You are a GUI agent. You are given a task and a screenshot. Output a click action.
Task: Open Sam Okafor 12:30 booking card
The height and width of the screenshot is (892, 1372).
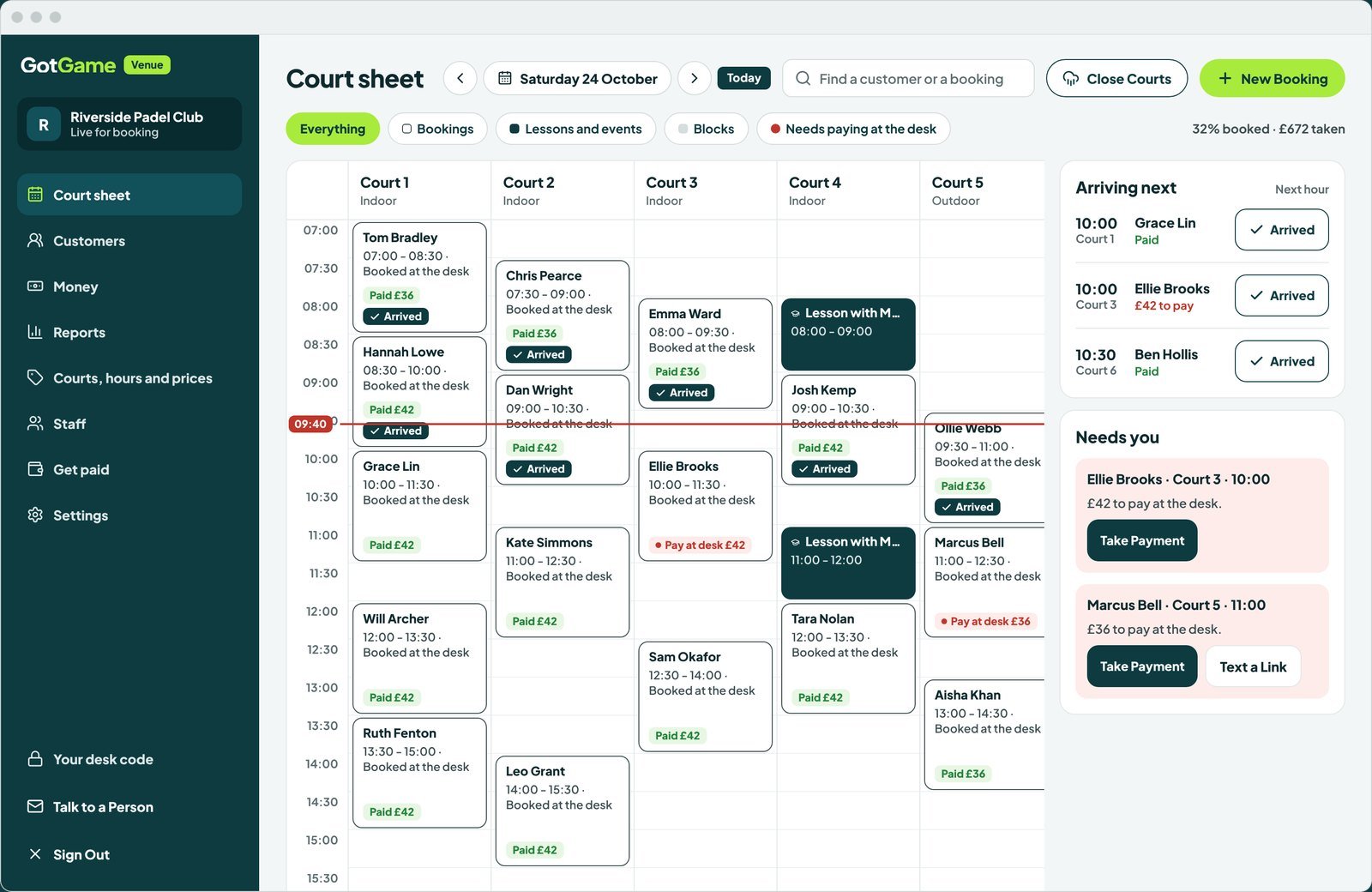click(706, 696)
